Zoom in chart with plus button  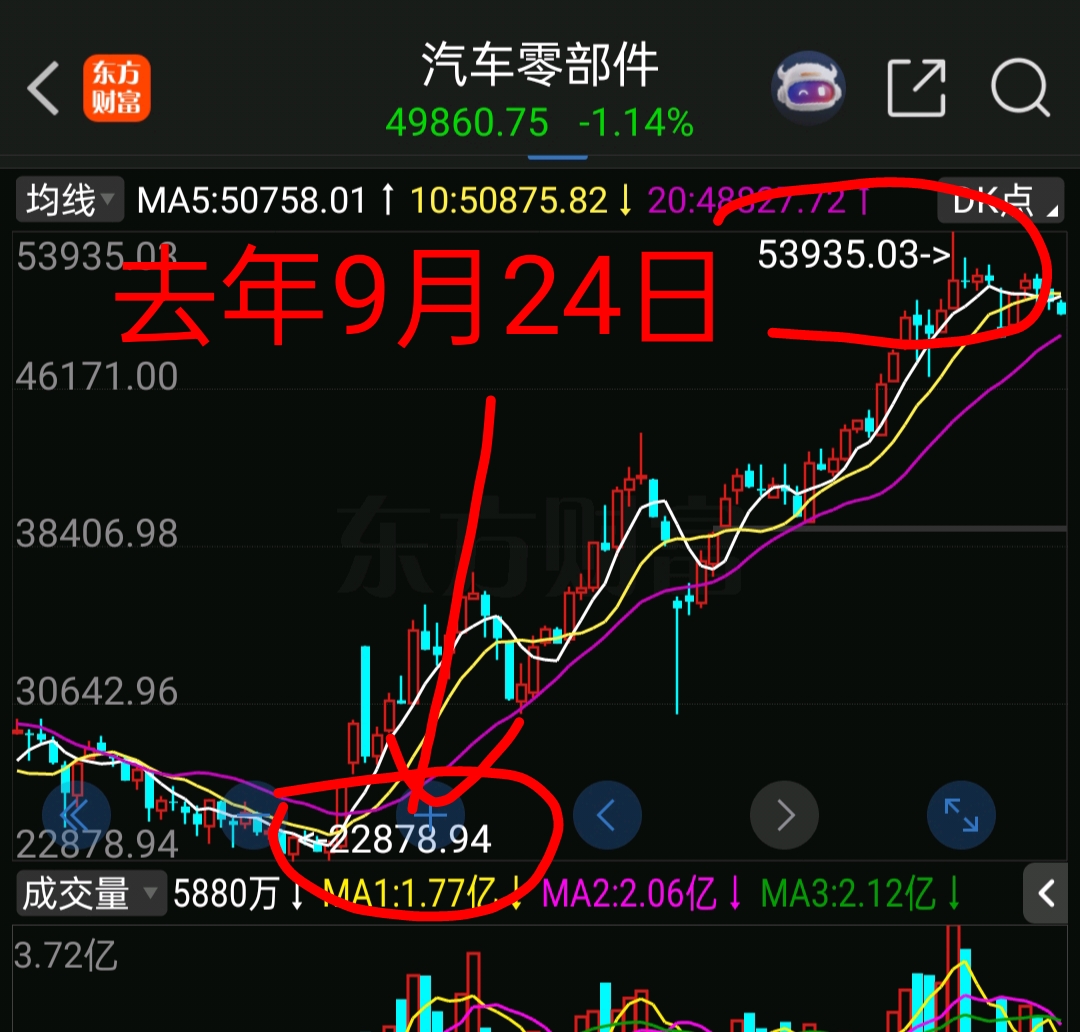point(430,816)
